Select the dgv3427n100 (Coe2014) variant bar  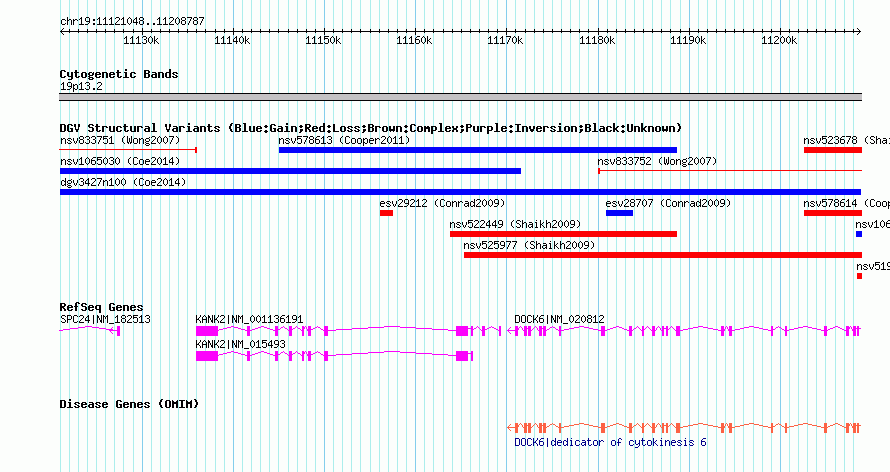[x=460, y=192]
